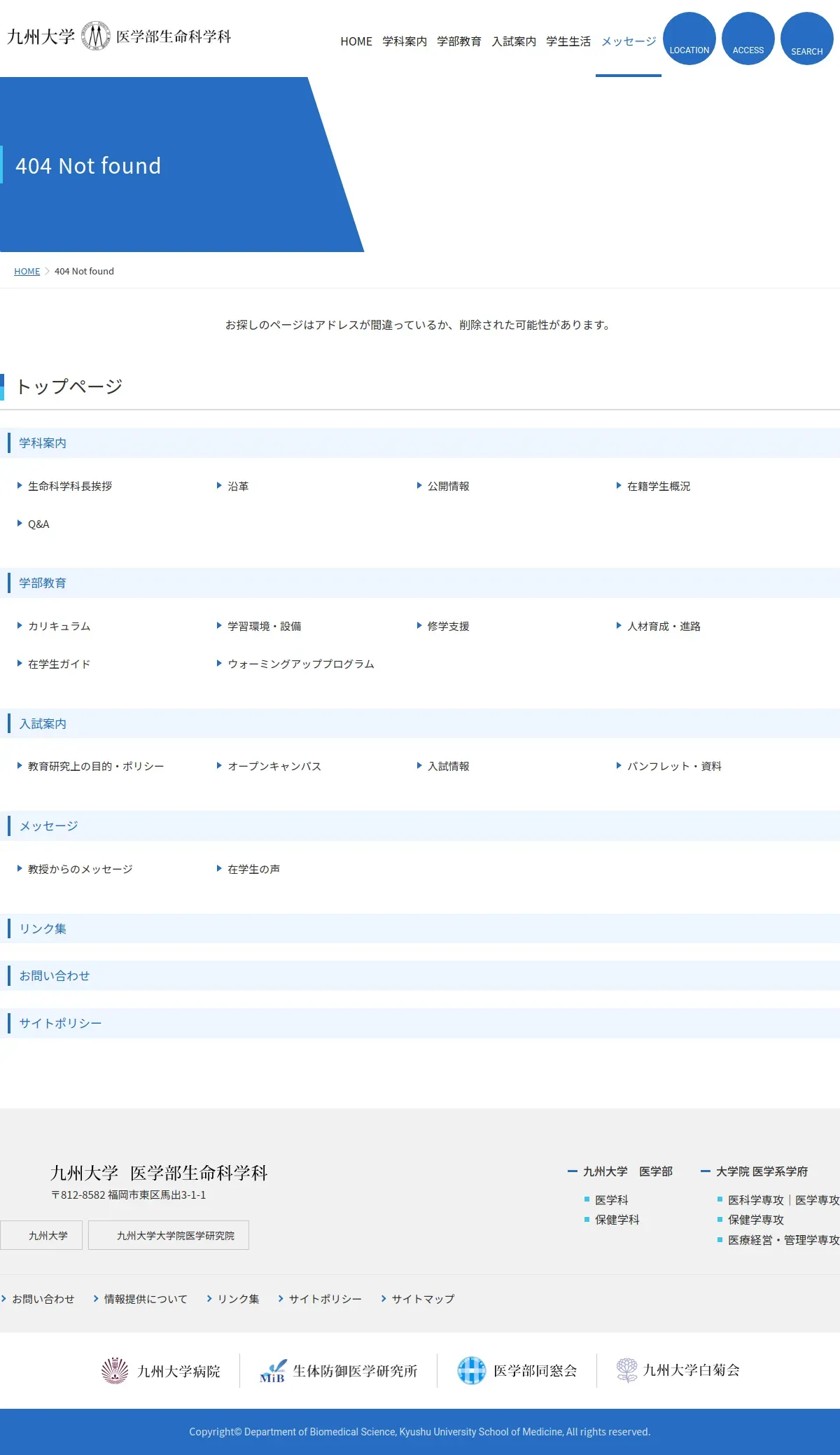This screenshot has height=1455, width=840.
Task: Select 学部教育 in the top navigation
Action: coord(459,41)
